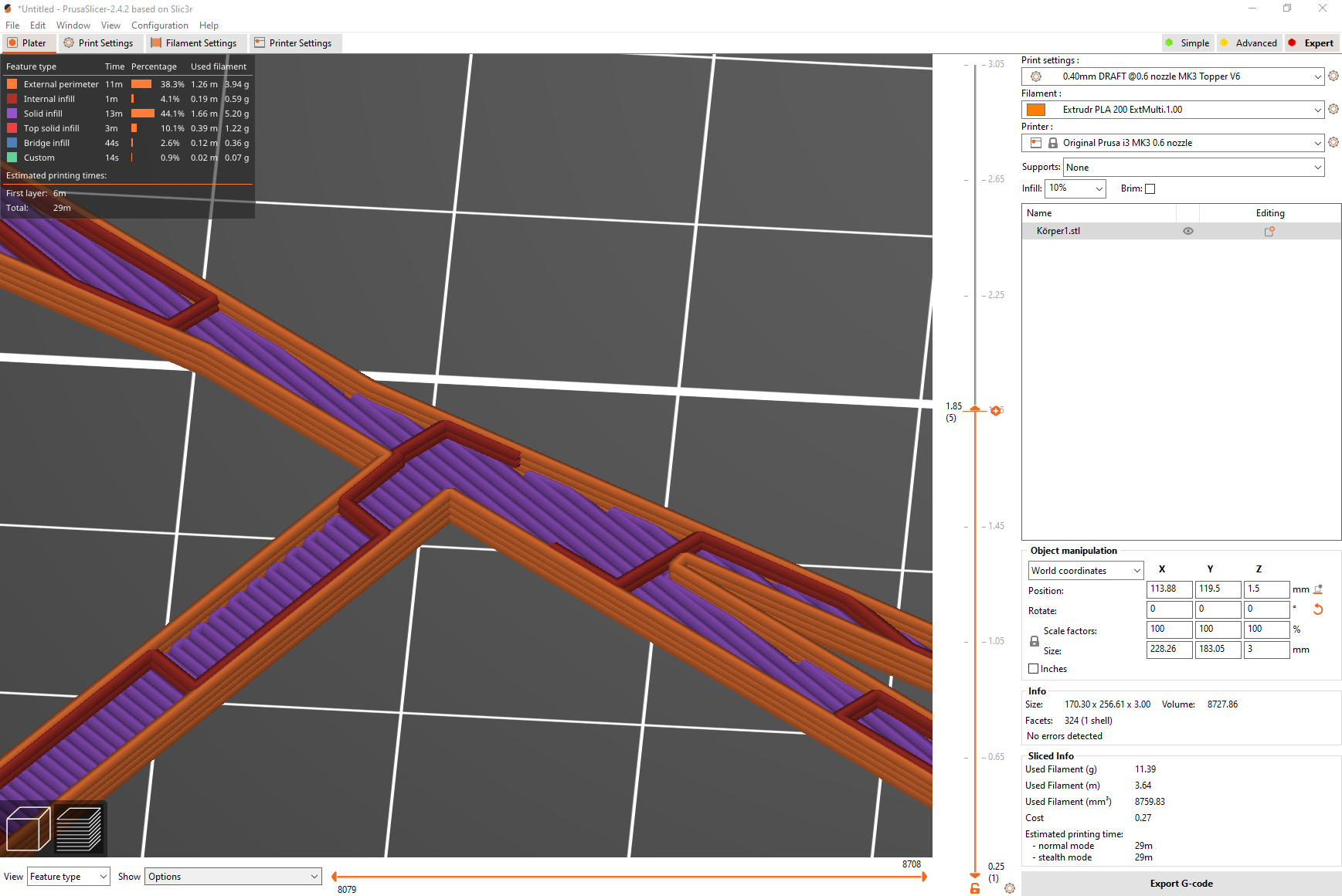The image size is (1342, 896).
Task: Open vertical slider settings cog icon
Action: [x=1010, y=888]
